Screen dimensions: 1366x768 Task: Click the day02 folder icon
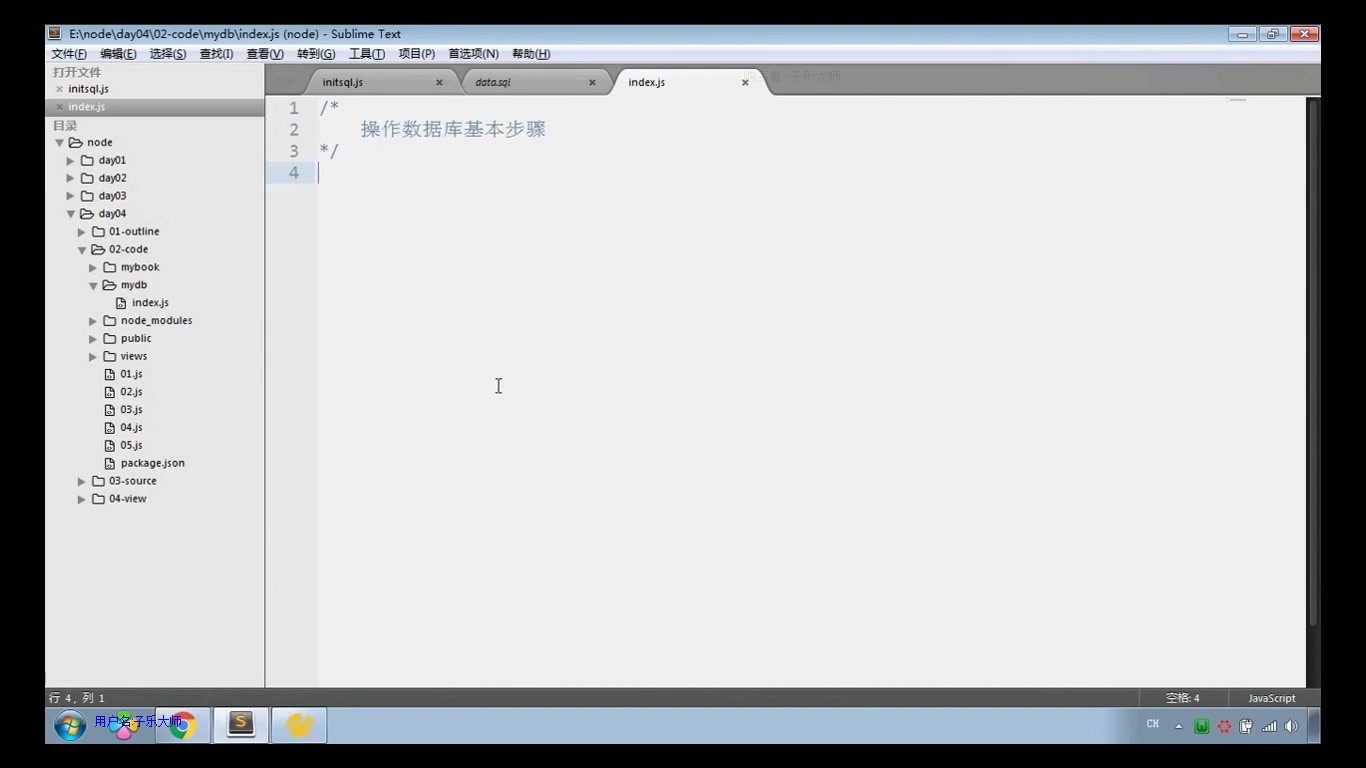click(x=87, y=178)
